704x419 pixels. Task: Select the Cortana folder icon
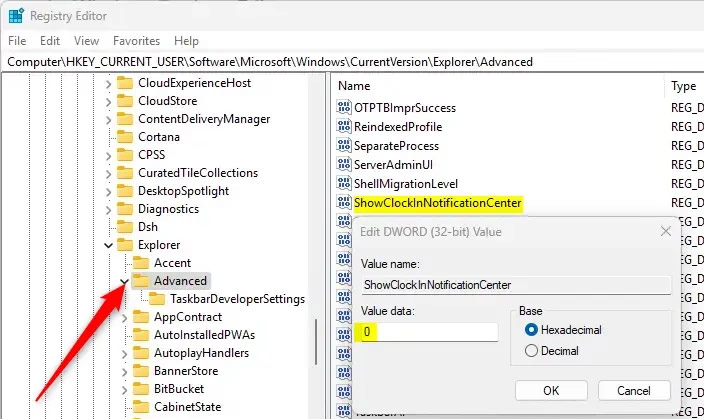125,137
